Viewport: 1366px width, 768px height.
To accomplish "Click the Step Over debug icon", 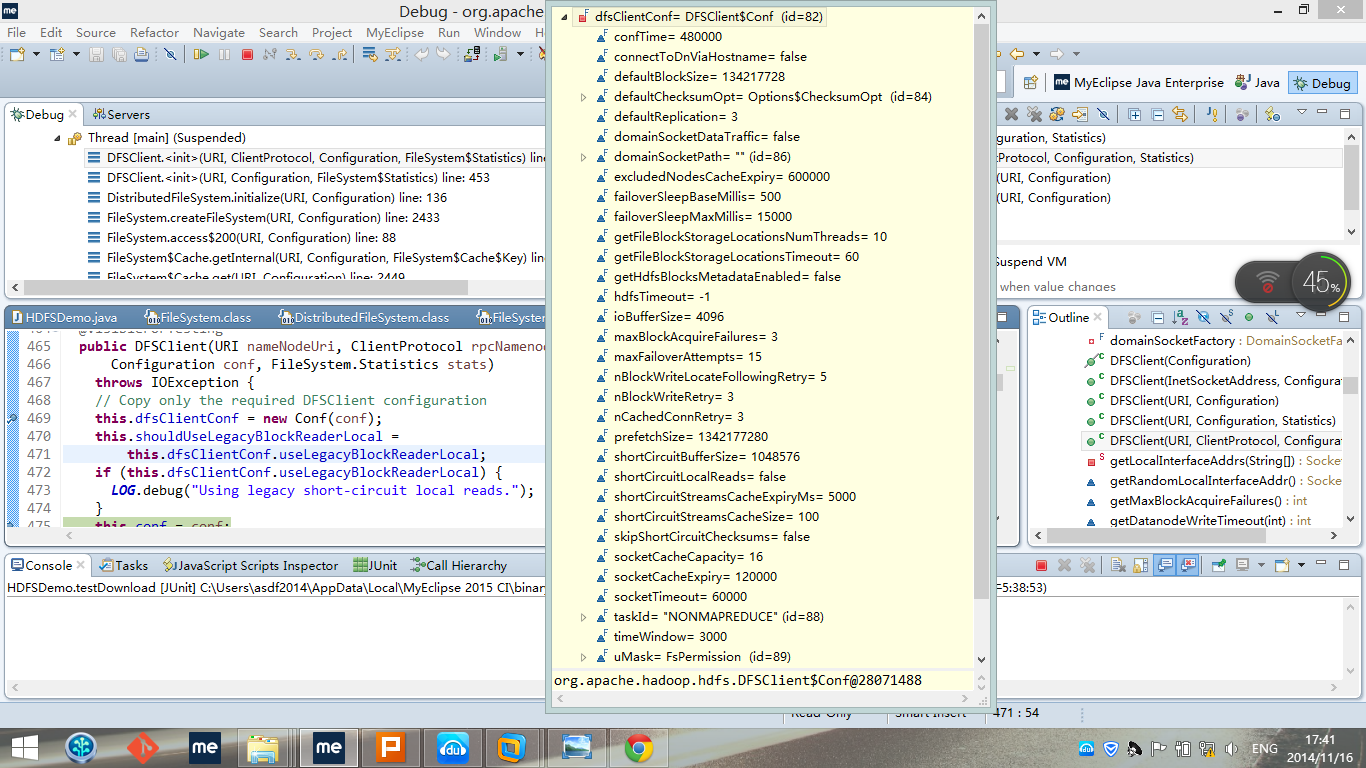I will click(x=316, y=56).
